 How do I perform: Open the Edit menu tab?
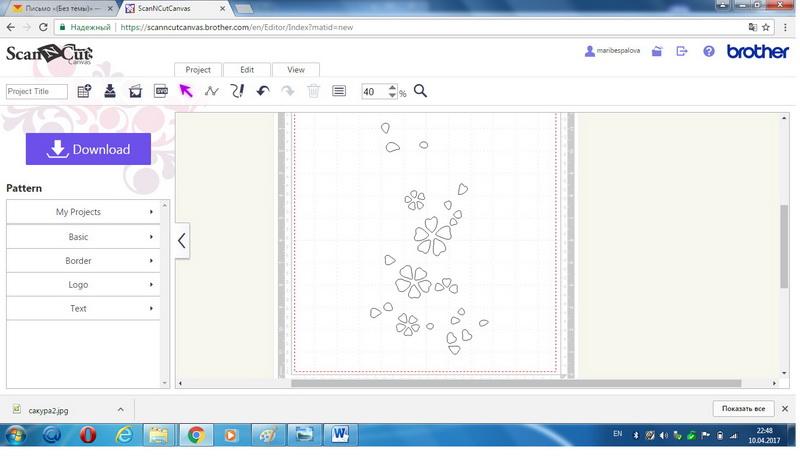click(x=247, y=70)
